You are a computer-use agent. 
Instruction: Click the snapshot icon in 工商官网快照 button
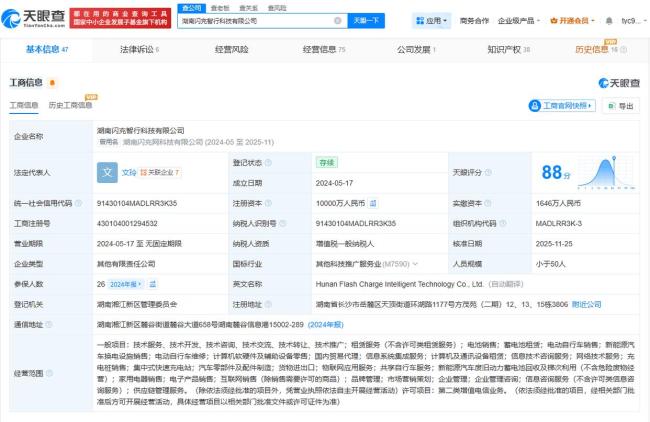coord(535,106)
